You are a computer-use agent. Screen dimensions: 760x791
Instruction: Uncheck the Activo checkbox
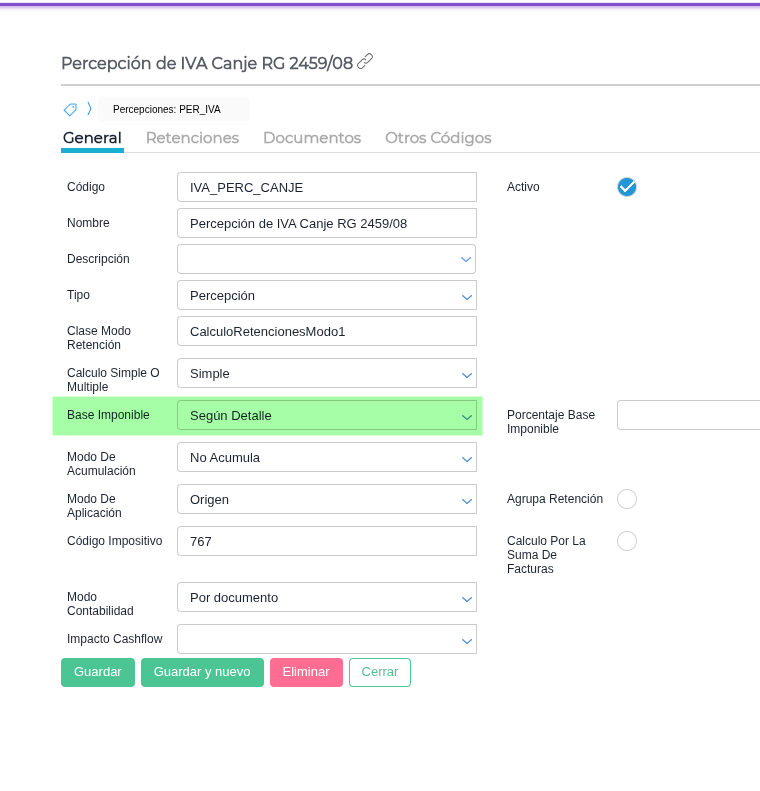(x=627, y=187)
